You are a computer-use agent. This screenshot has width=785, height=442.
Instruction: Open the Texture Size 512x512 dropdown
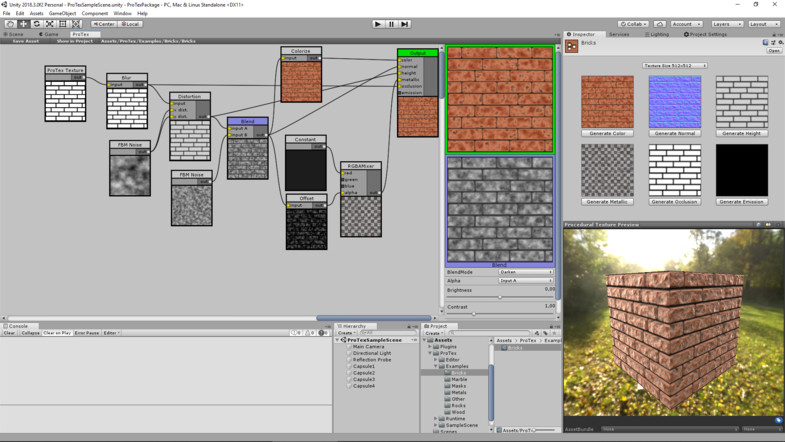(x=674, y=66)
